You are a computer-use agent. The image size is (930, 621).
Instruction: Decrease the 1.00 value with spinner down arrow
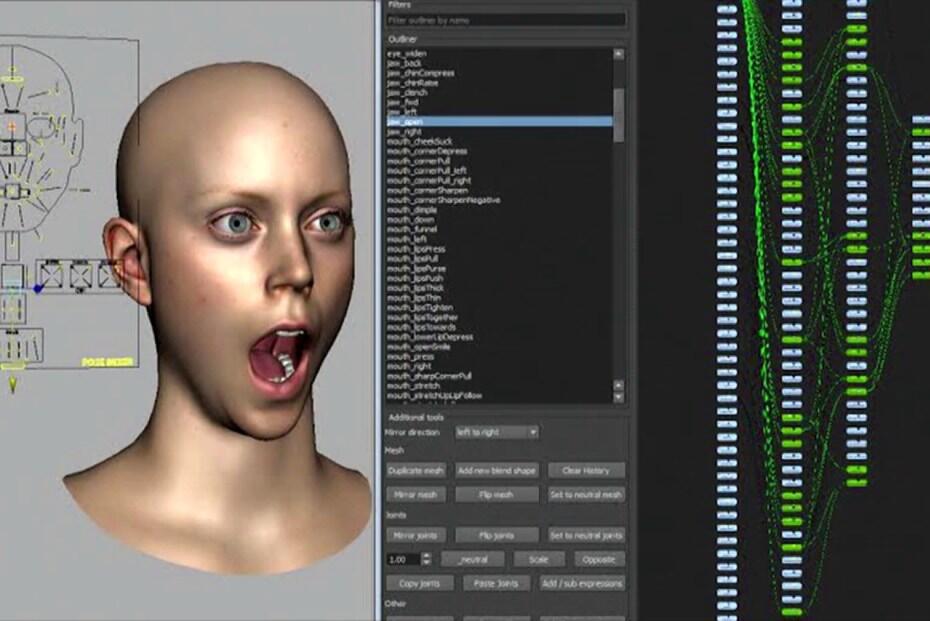pos(426,563)
